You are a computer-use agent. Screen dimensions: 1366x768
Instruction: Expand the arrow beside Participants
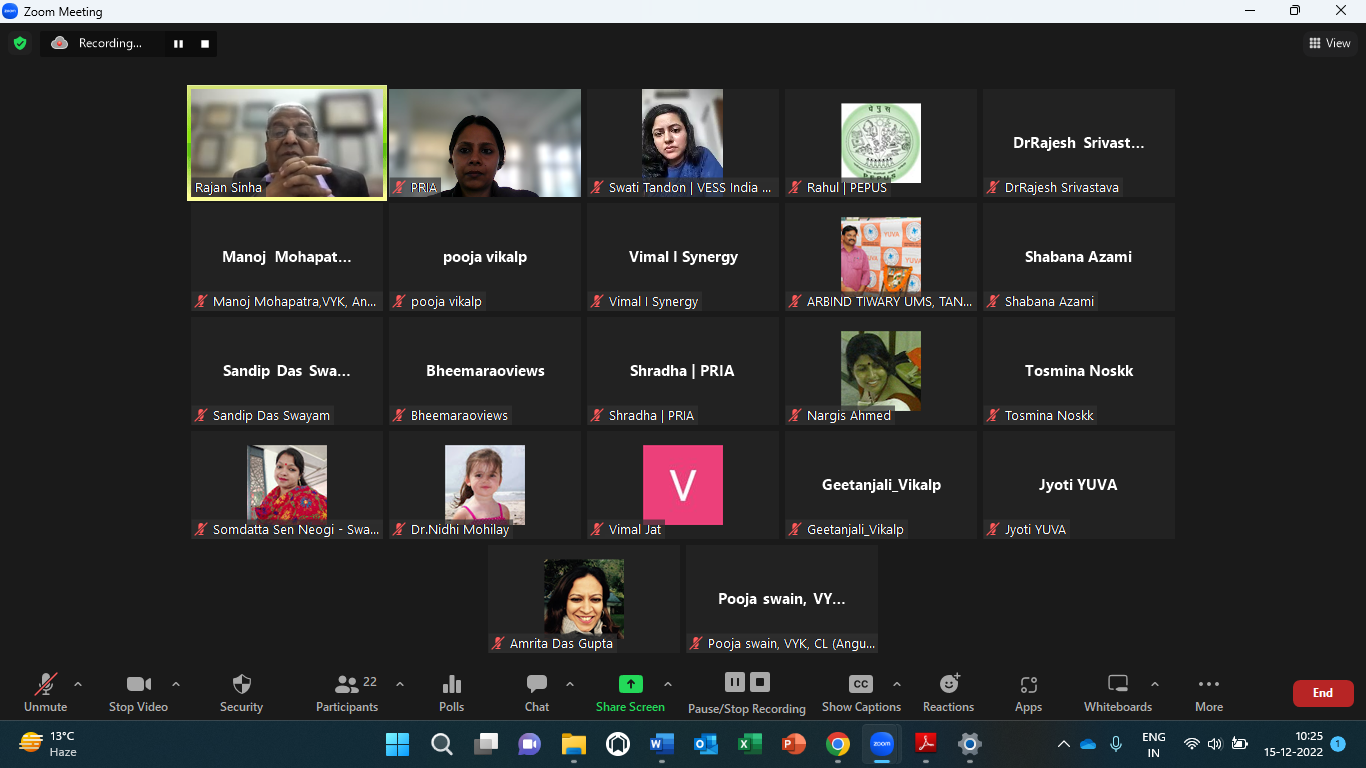pyautogui.click(x=400, y=685)
